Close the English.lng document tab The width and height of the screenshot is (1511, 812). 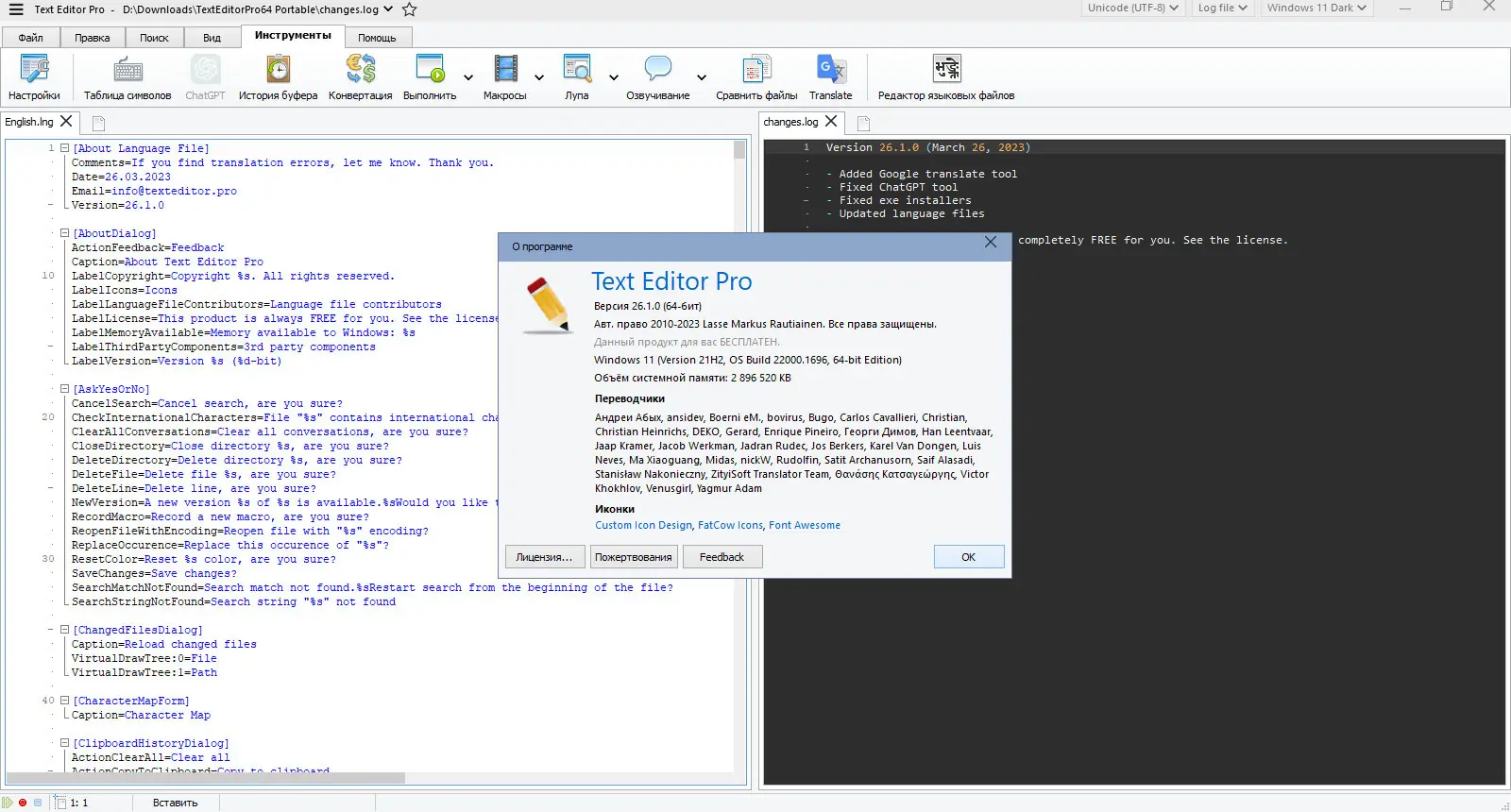tap(66, 121)
